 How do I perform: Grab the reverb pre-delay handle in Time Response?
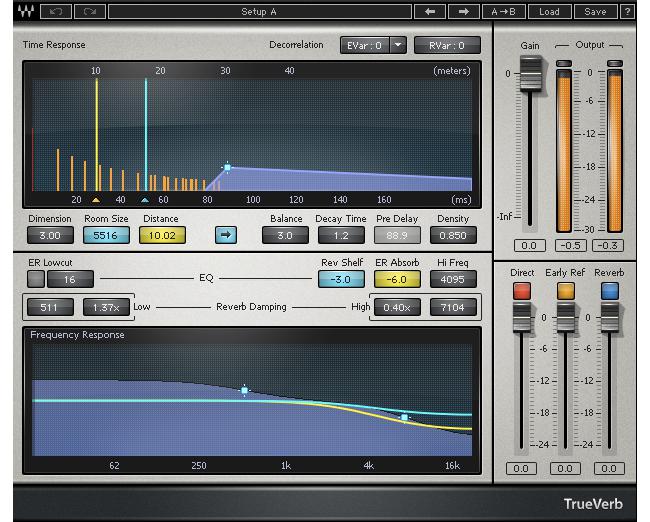pos(228,168)
